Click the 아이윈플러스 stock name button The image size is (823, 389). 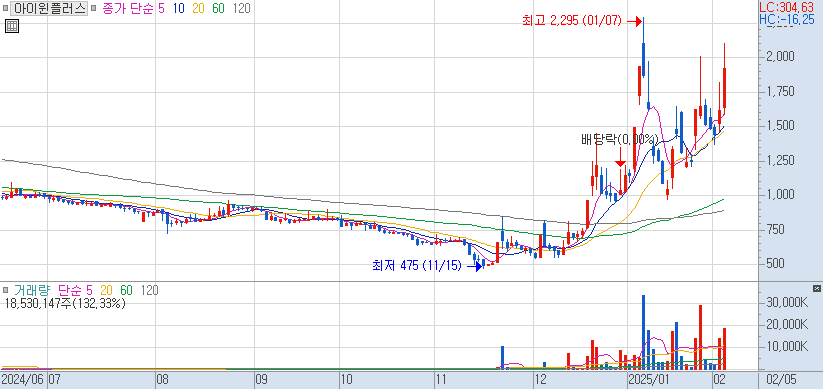49,8
